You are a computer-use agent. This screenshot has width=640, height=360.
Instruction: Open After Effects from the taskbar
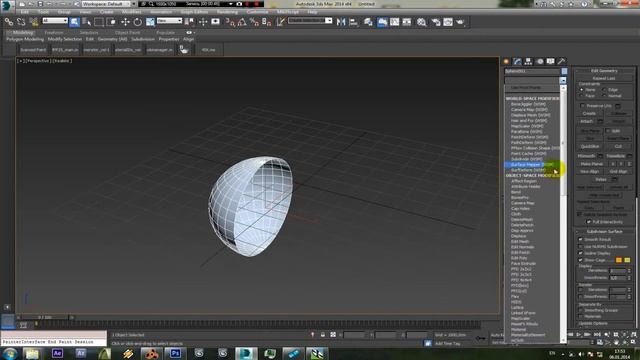(x=57, y=353)
